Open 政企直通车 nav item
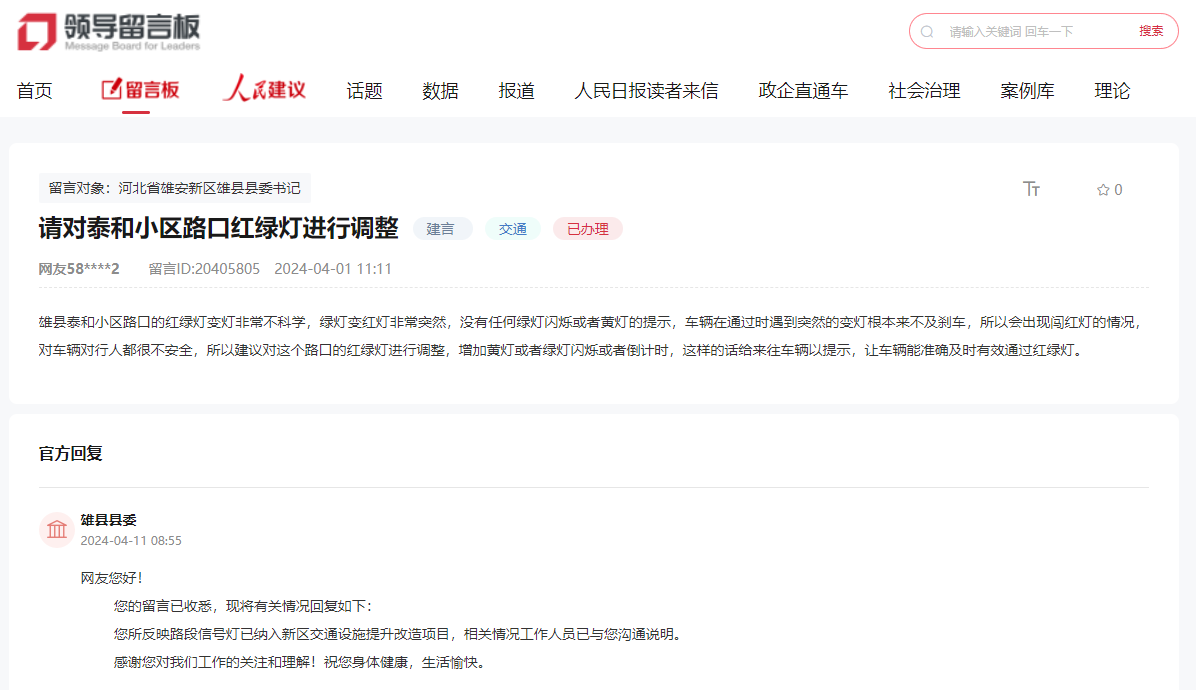The height and width of the screenshot is (690, 1196). (803, 91)
